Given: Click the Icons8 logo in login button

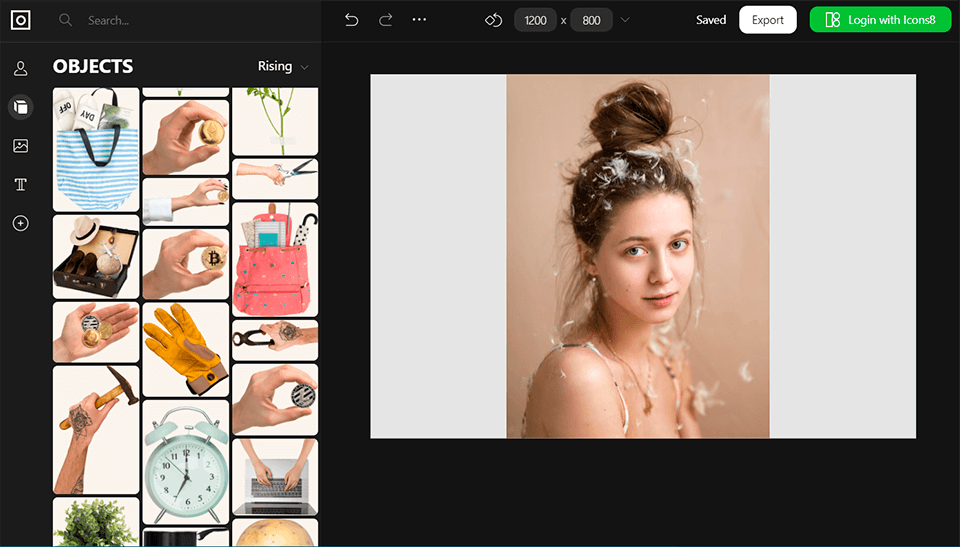Looking at the screenshot, I should pos(833,20).
